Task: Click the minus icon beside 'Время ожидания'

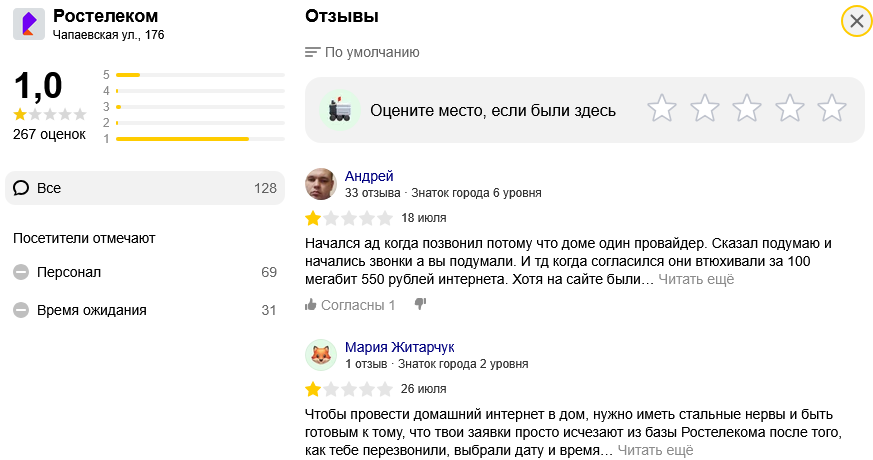Action: click(21, 310)
